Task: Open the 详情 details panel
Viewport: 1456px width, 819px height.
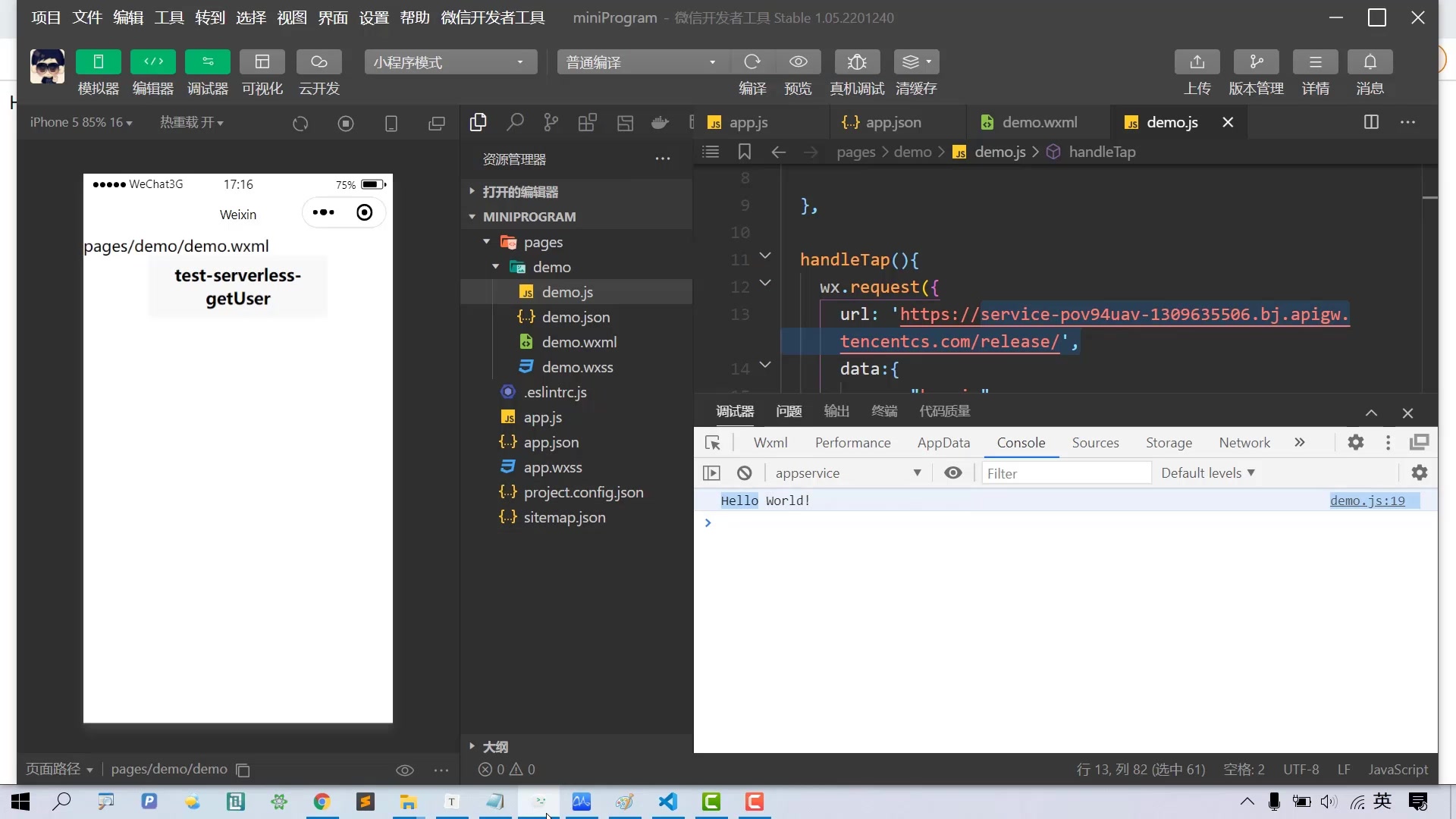Action: point(1316,61)
